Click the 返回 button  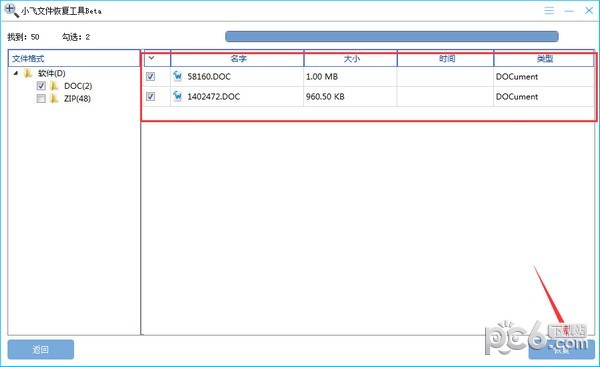point(41,349)
